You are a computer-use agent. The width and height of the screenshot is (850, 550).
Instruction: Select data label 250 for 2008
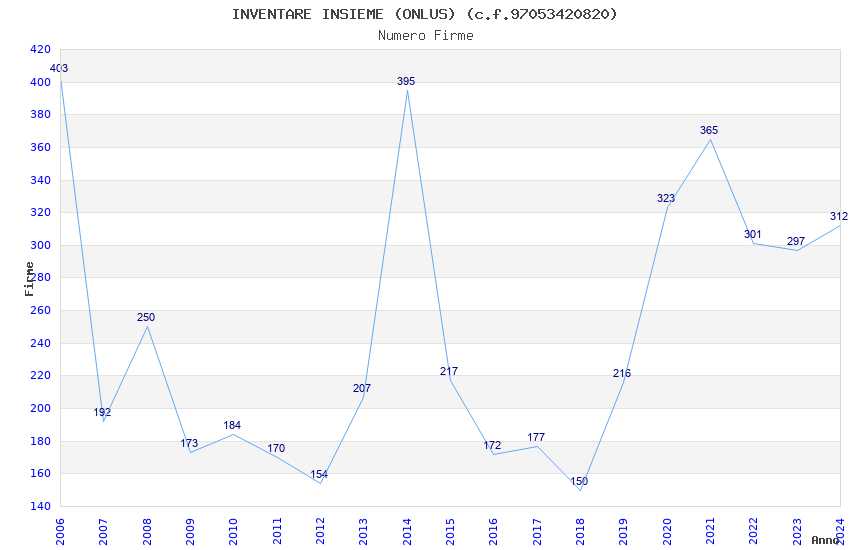click(x=146, y=317)
